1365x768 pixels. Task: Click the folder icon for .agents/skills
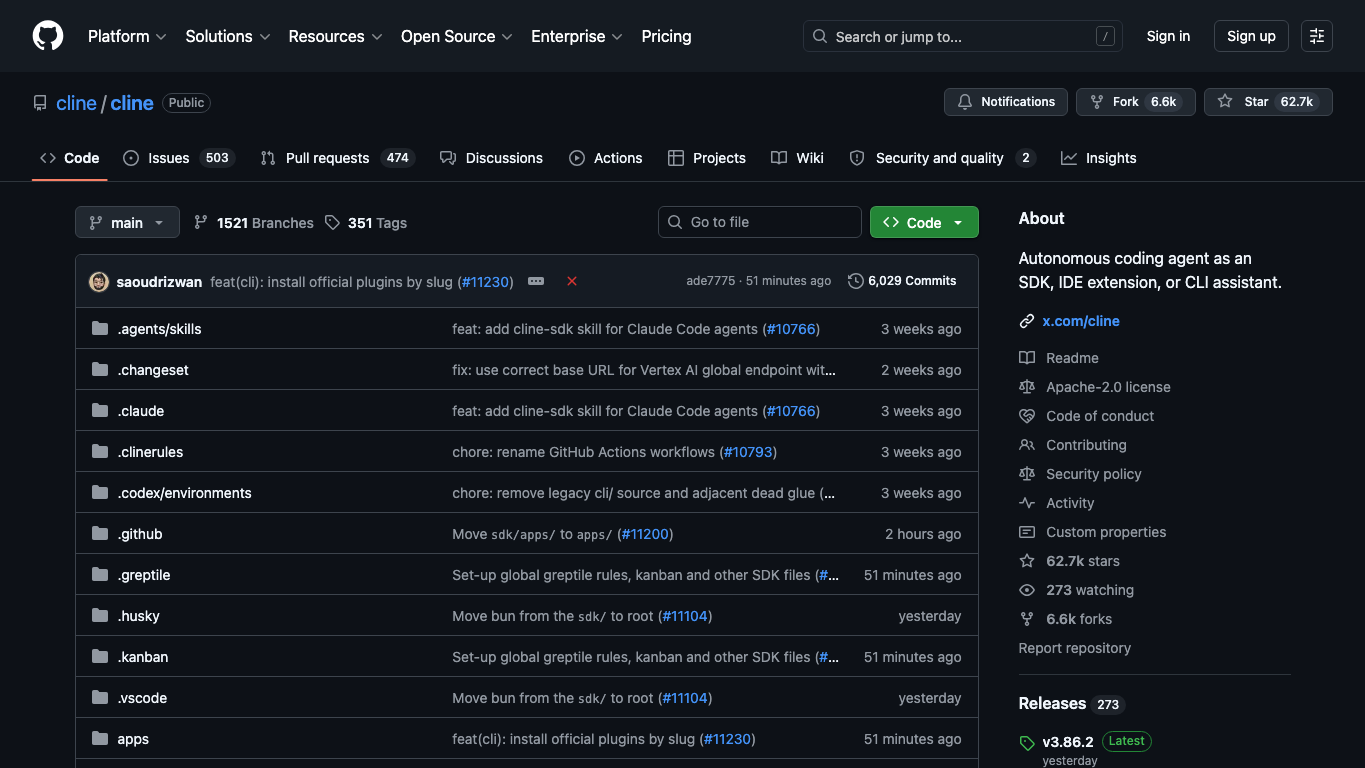tap(100, 329)
